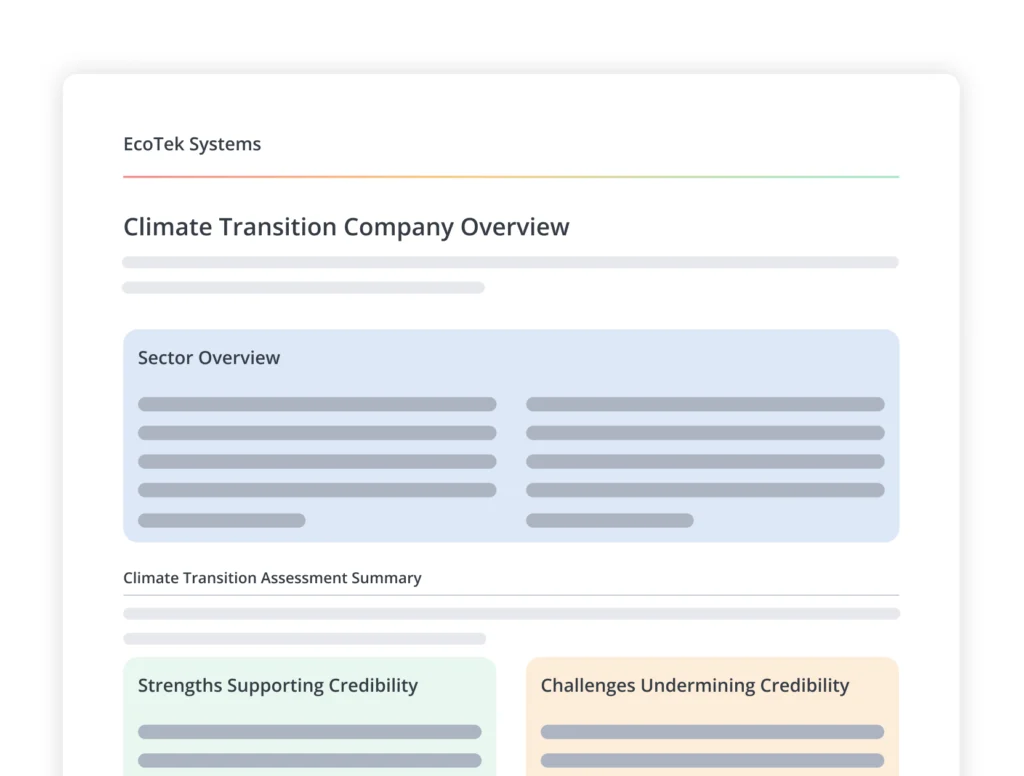
Task: Click the second text line in the Strengths card
Action: pyautogui.click(x=309, y=760)
